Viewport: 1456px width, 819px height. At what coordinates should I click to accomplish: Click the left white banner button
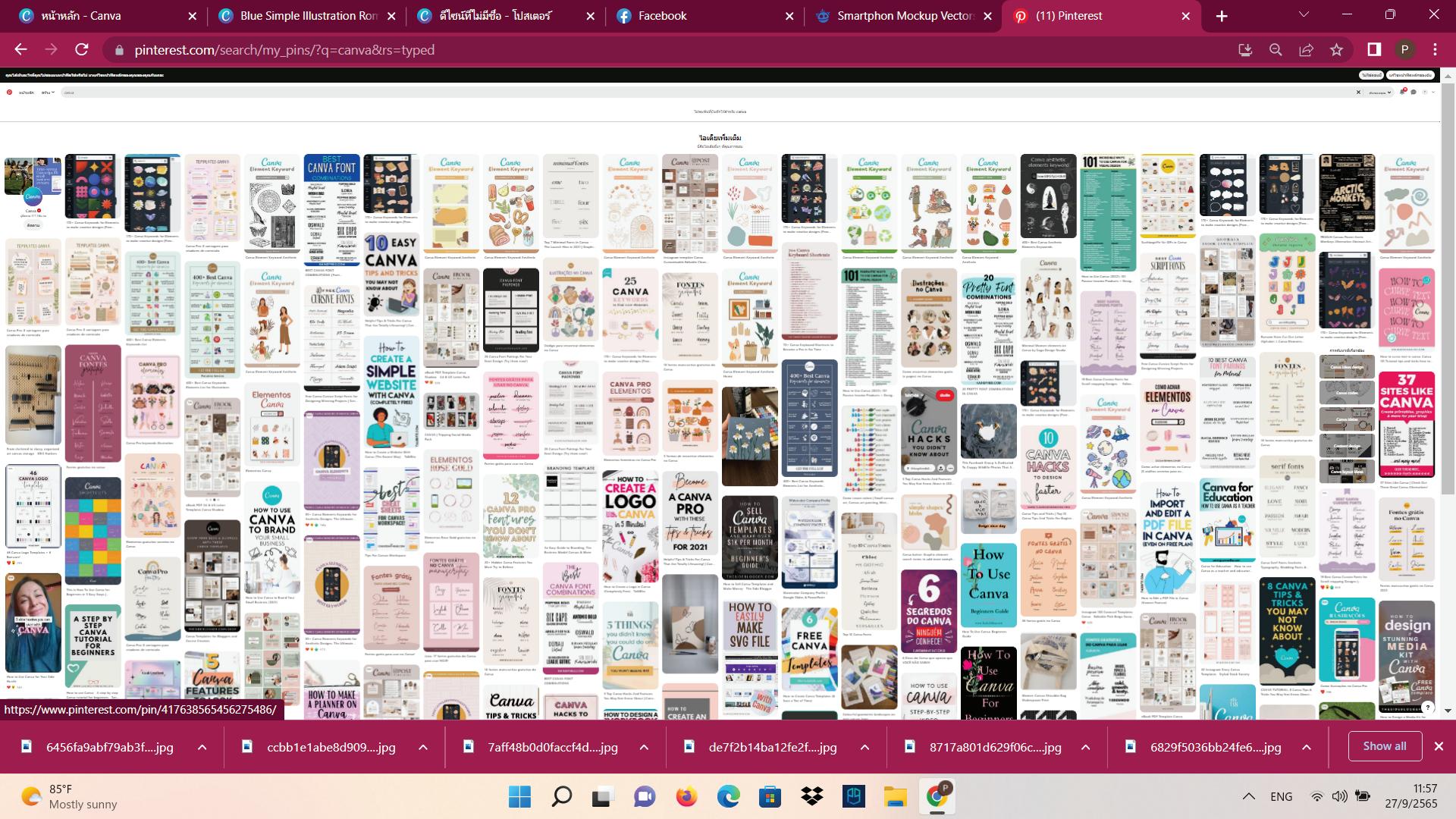[x=1371, y=75]
